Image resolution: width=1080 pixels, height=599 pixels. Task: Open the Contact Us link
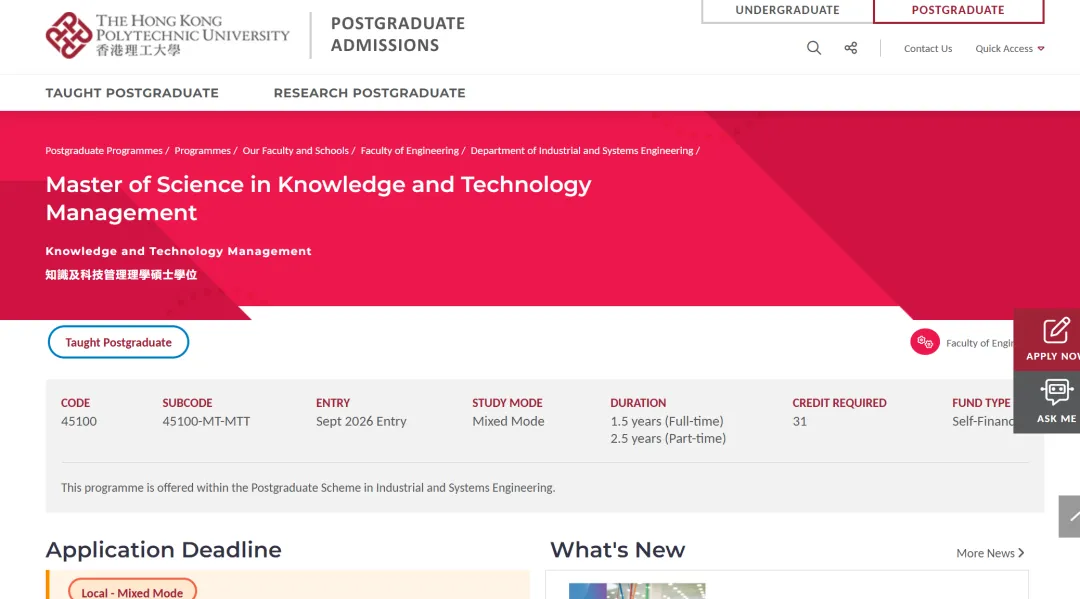[927, 49]
